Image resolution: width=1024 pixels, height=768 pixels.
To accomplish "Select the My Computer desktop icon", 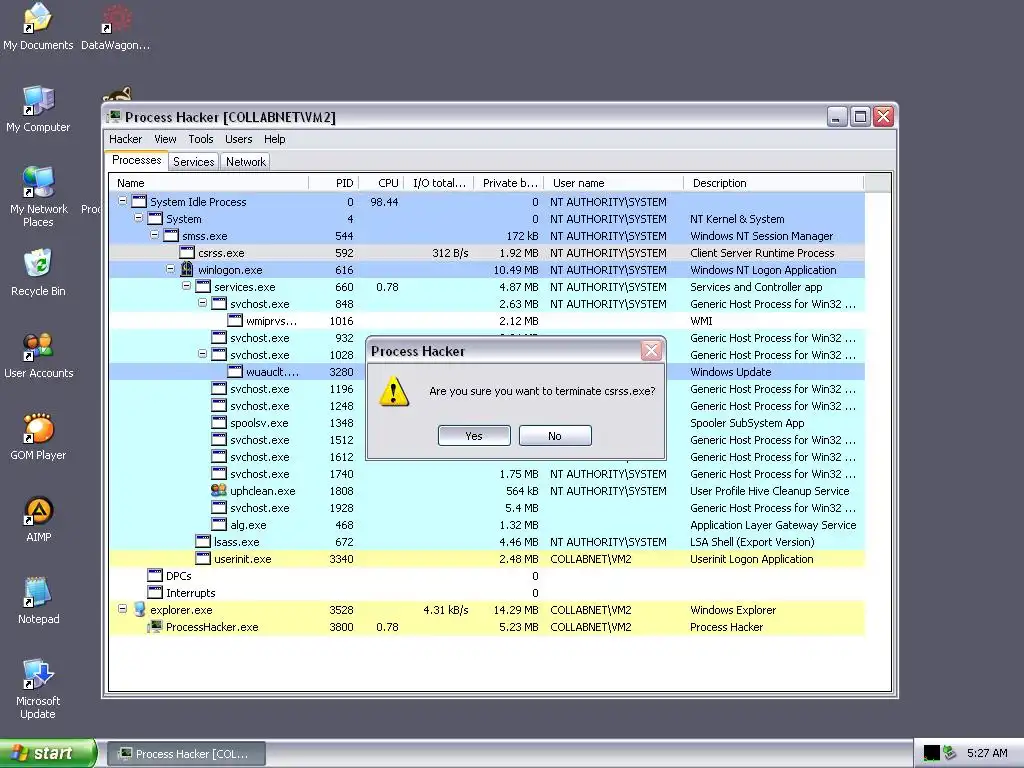I will (38, 108).
